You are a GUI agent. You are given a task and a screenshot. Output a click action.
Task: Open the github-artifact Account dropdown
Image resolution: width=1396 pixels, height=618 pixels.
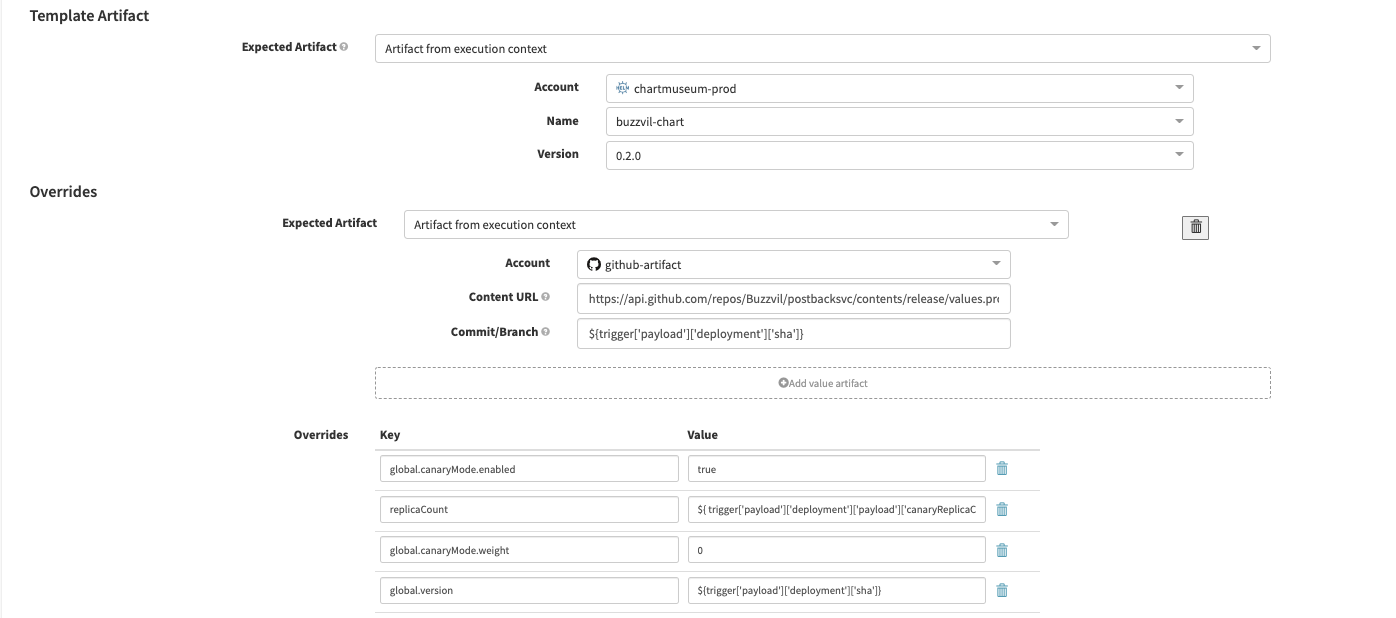click(793, 265)
